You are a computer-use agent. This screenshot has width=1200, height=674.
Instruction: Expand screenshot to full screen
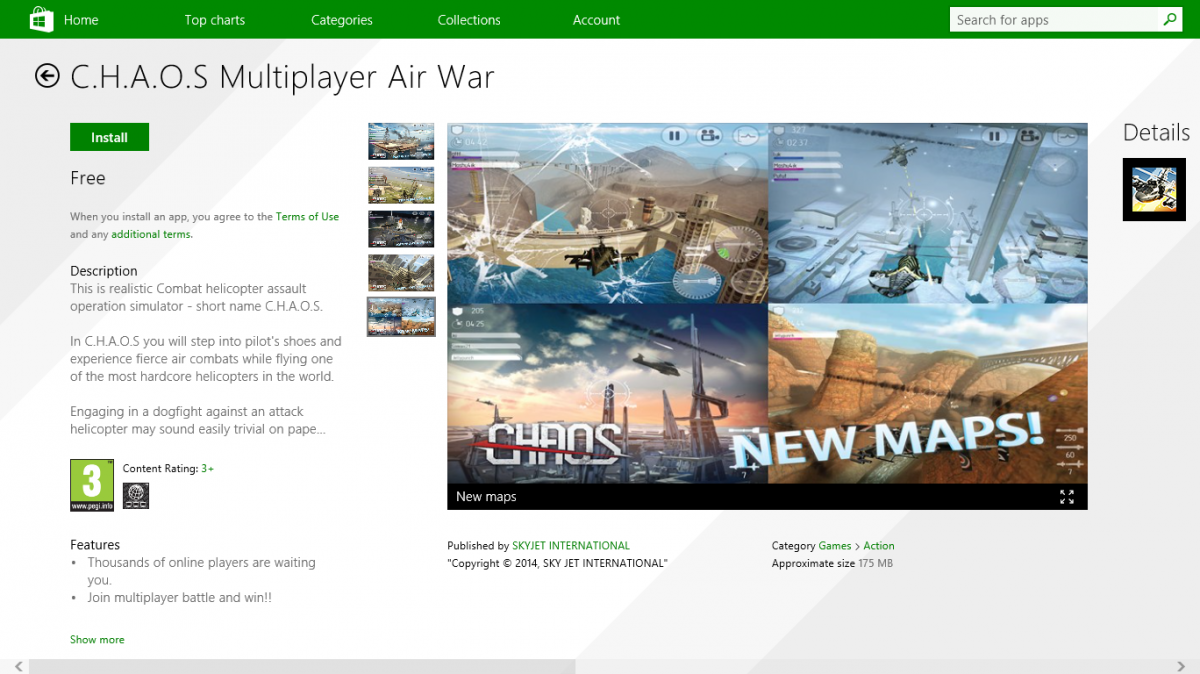[1067, 497]
